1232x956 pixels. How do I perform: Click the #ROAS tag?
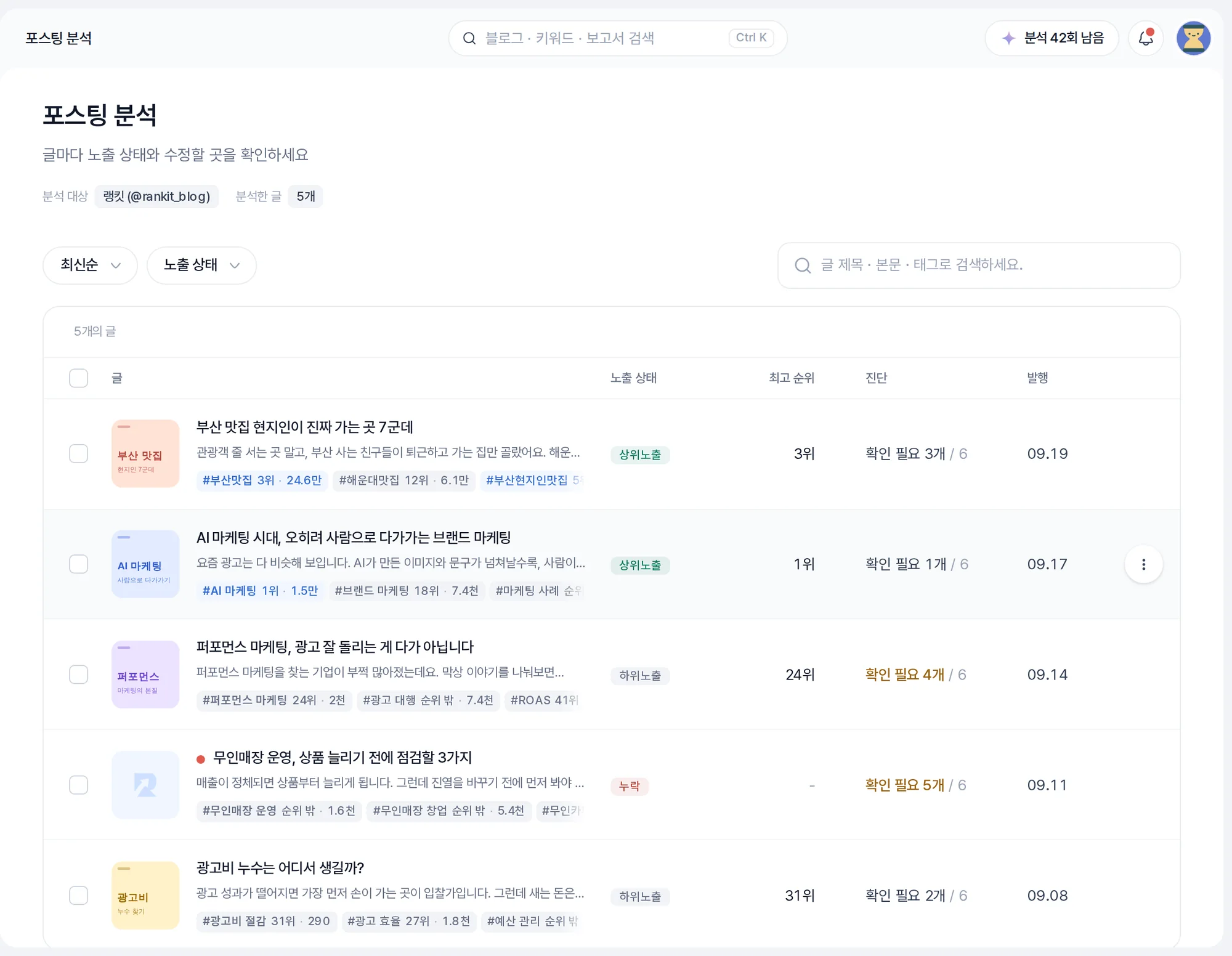pyautogui.click(x=543, y=700)
